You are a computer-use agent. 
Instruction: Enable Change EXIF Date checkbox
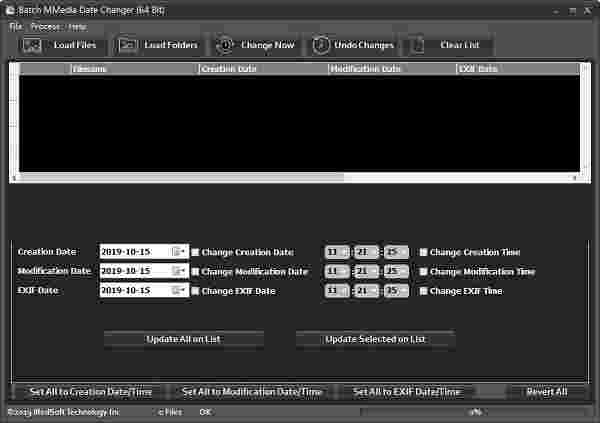click(x=195, y=291)
